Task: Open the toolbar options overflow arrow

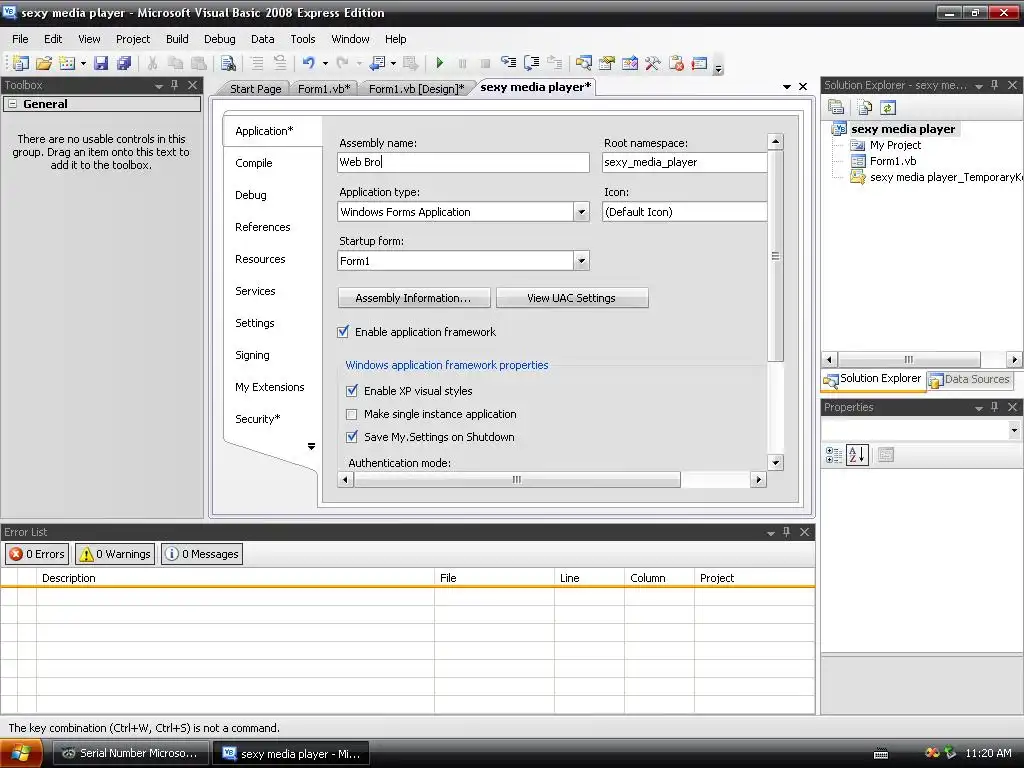Action: point(718,68)
